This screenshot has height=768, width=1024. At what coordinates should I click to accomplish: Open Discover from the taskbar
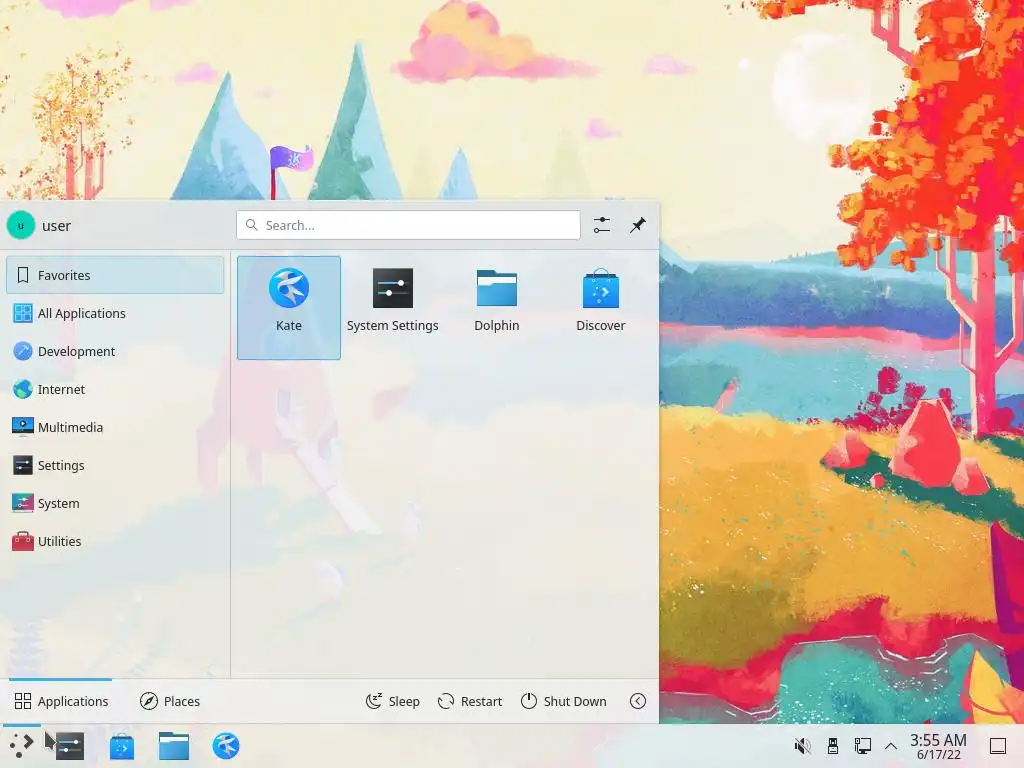(x=121, y=746)
